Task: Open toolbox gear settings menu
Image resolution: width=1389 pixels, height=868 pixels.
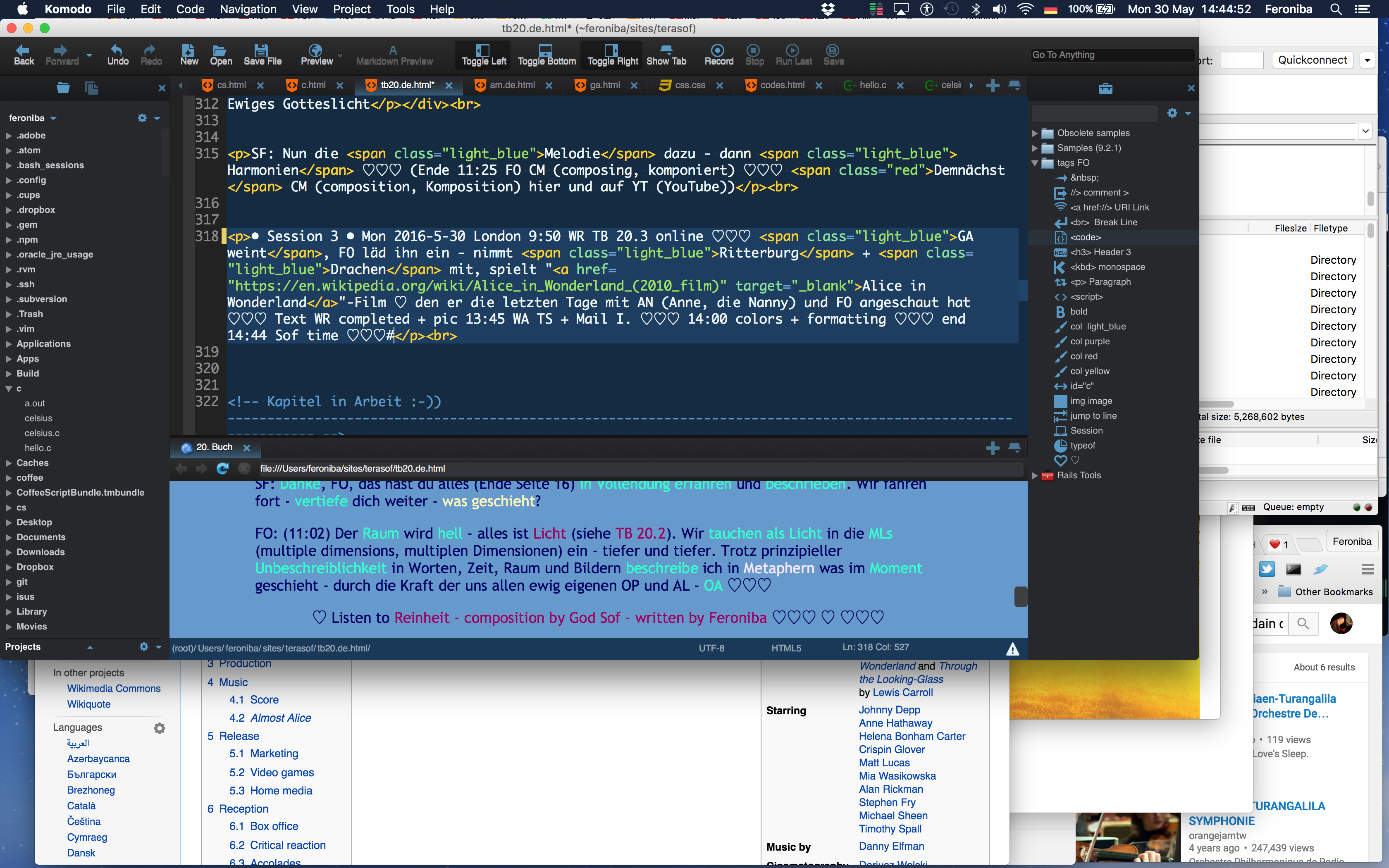Action: (1173, 113)
